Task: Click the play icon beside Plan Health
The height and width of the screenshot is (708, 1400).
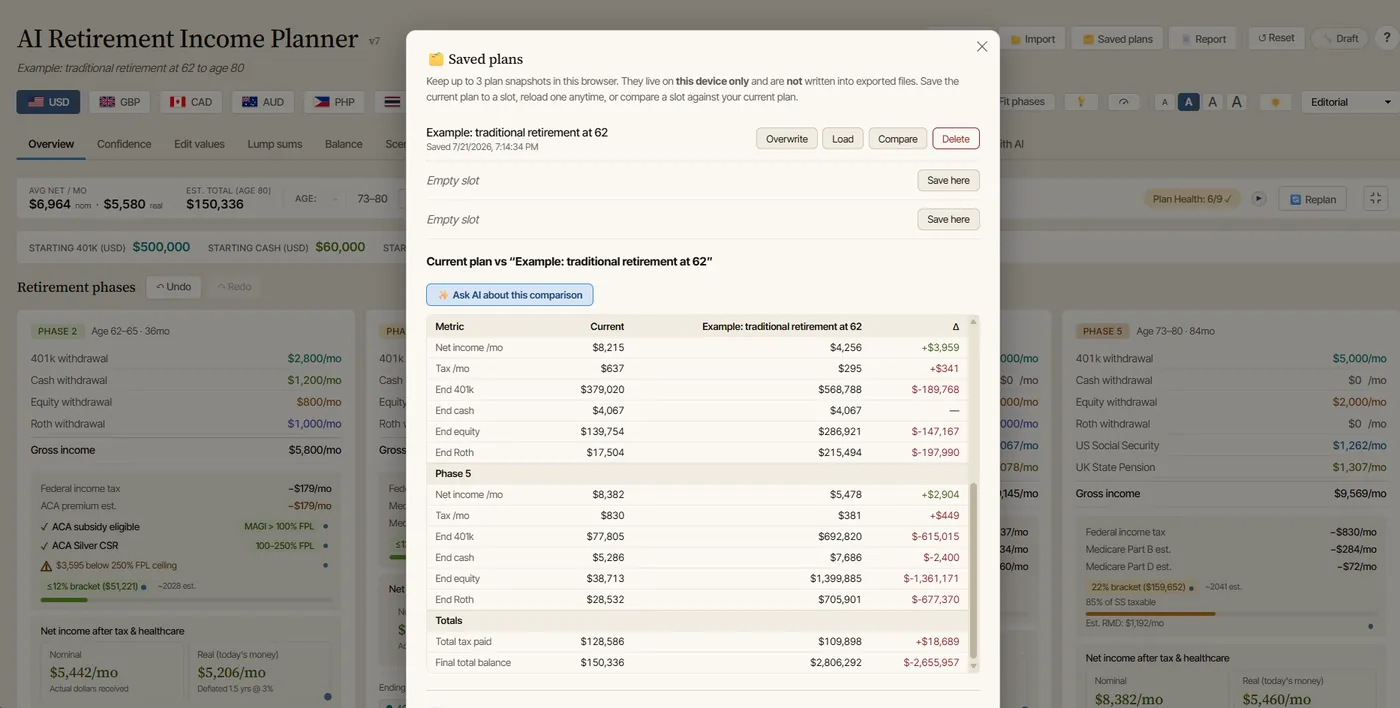Action: [x=1259, y=199]
